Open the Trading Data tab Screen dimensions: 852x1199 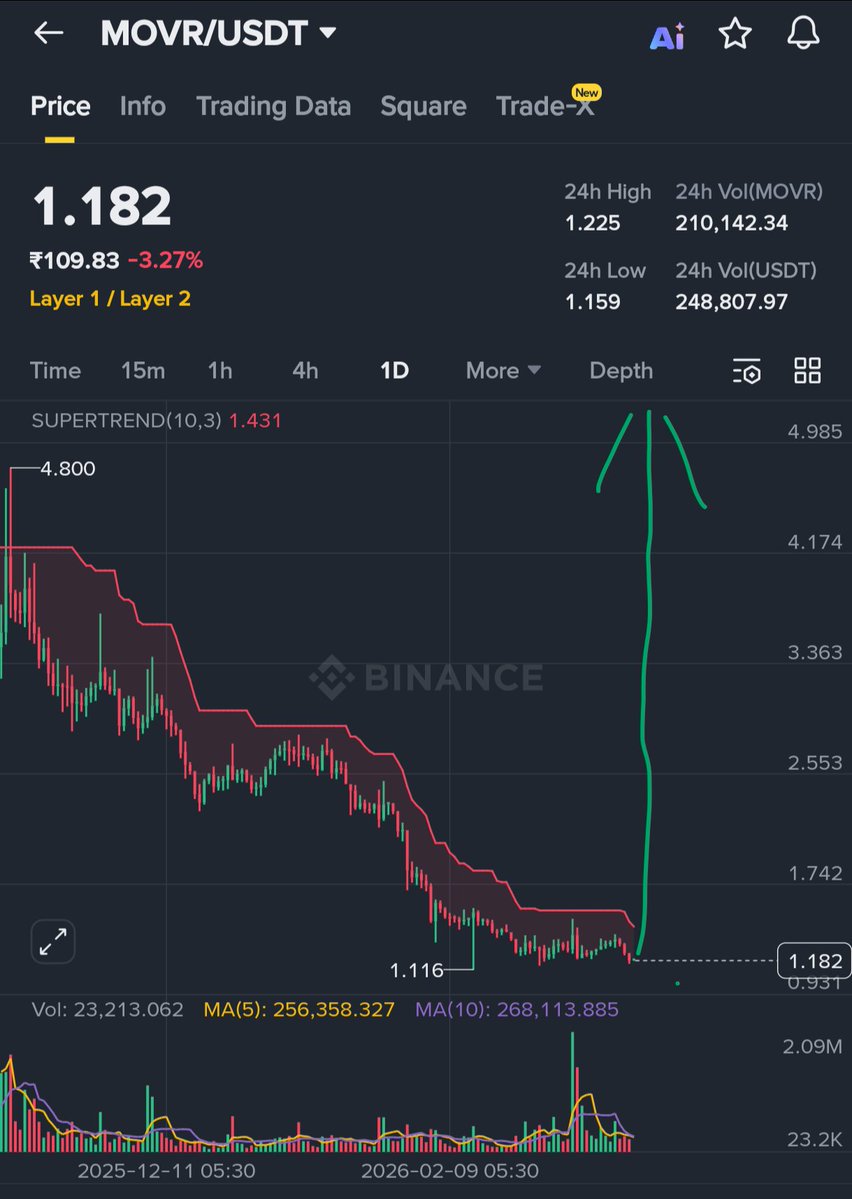tap(273, 106)
